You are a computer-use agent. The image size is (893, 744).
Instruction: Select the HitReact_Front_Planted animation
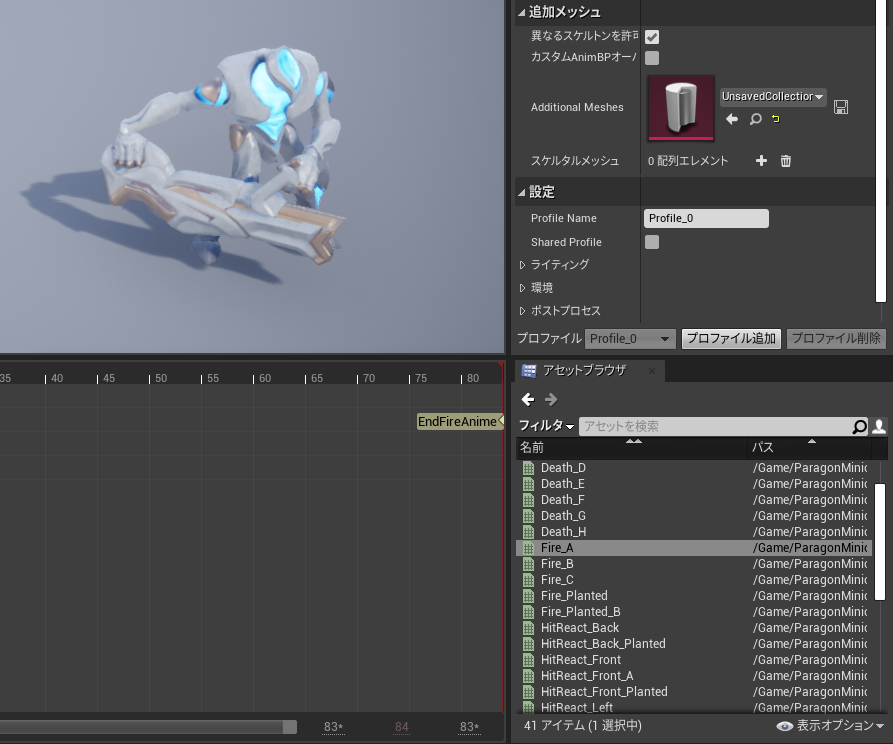(694, 692)
